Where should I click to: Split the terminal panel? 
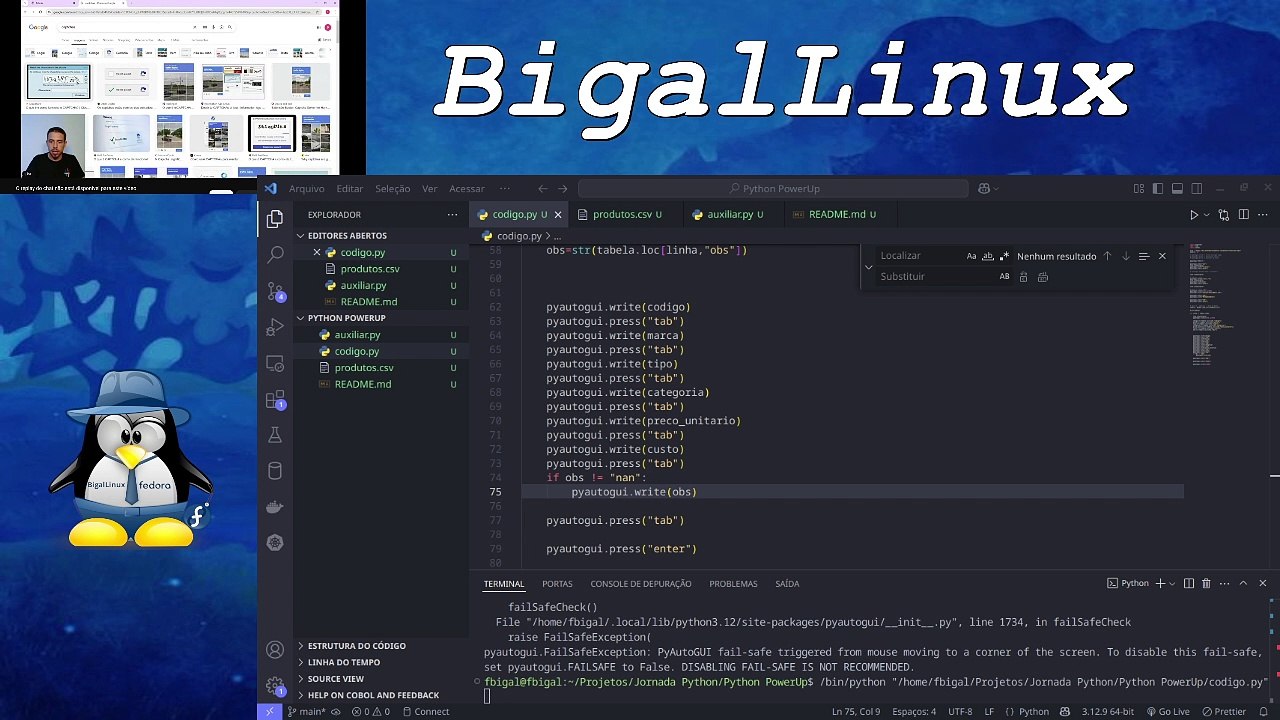coord(1189,583)
